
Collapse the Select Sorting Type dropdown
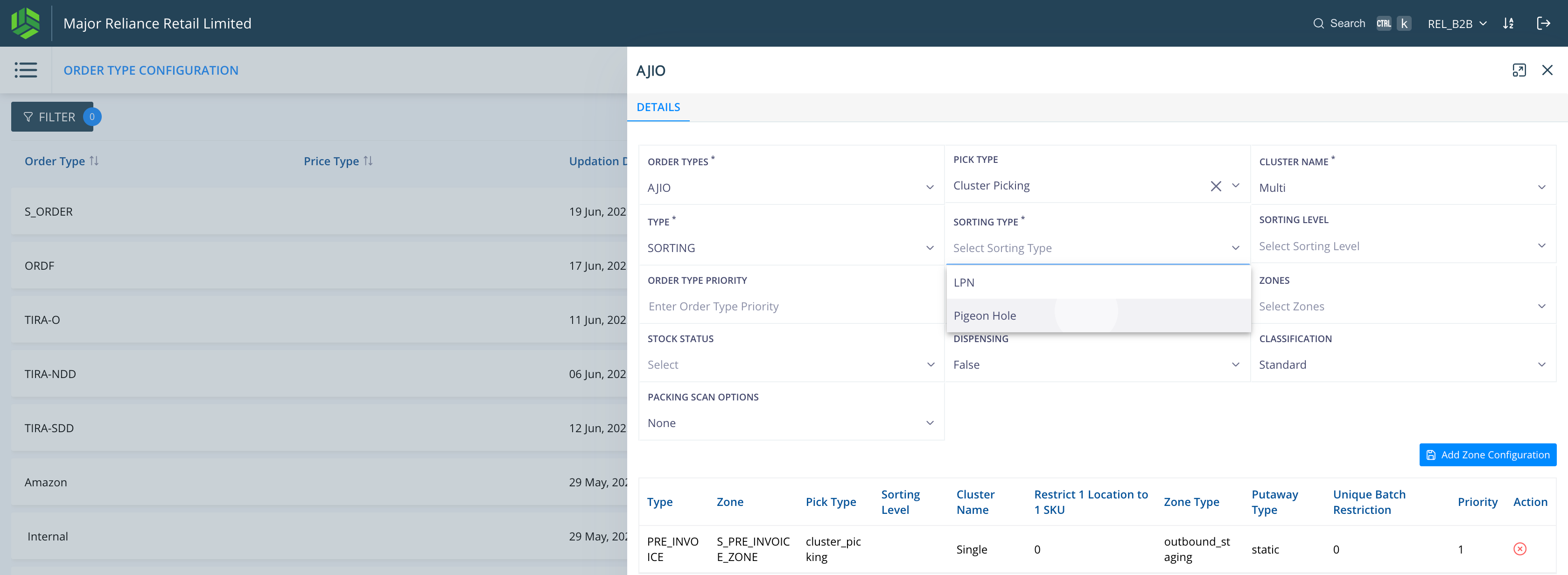tap(1236, 248)
